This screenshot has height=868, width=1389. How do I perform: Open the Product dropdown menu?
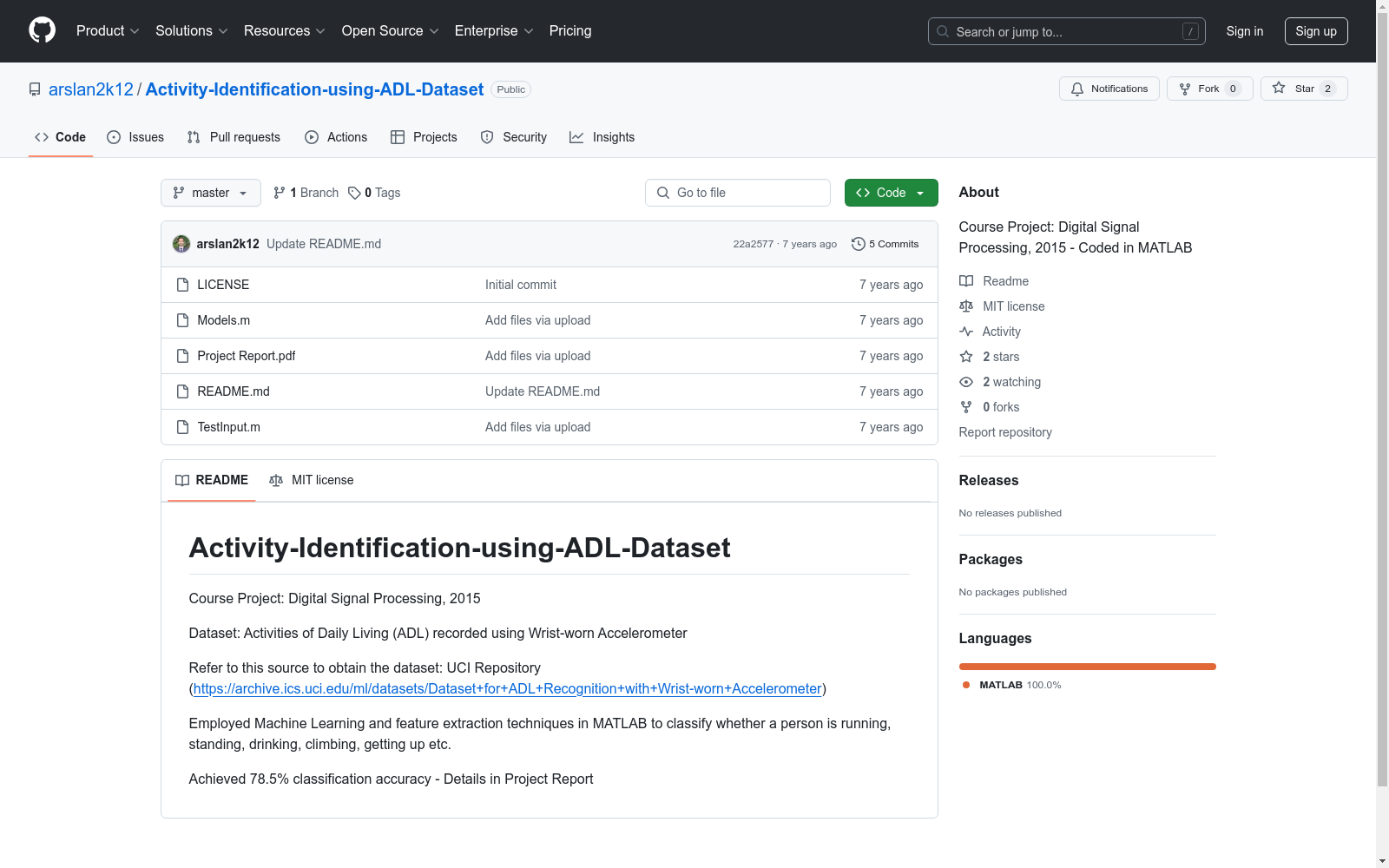click(x=108, y=31)
